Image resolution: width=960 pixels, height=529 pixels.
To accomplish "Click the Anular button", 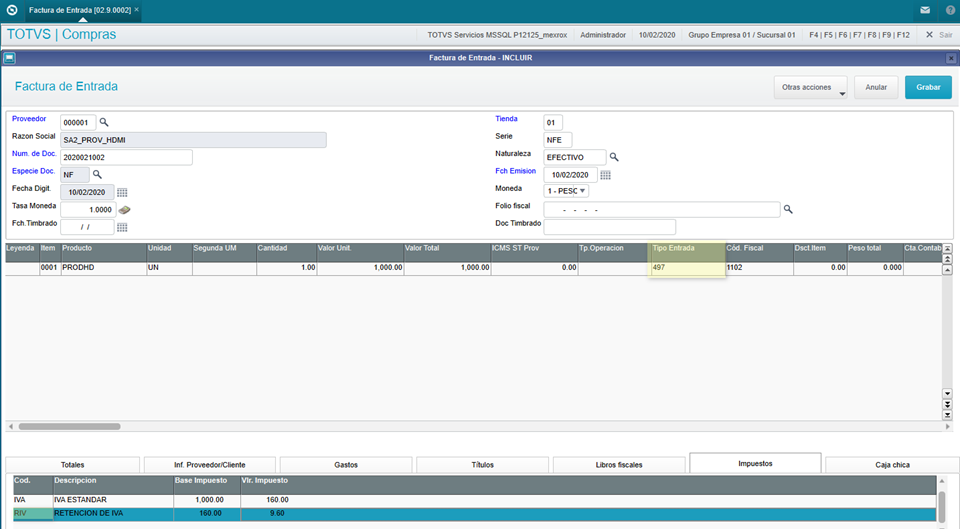I will click(876, 87).
